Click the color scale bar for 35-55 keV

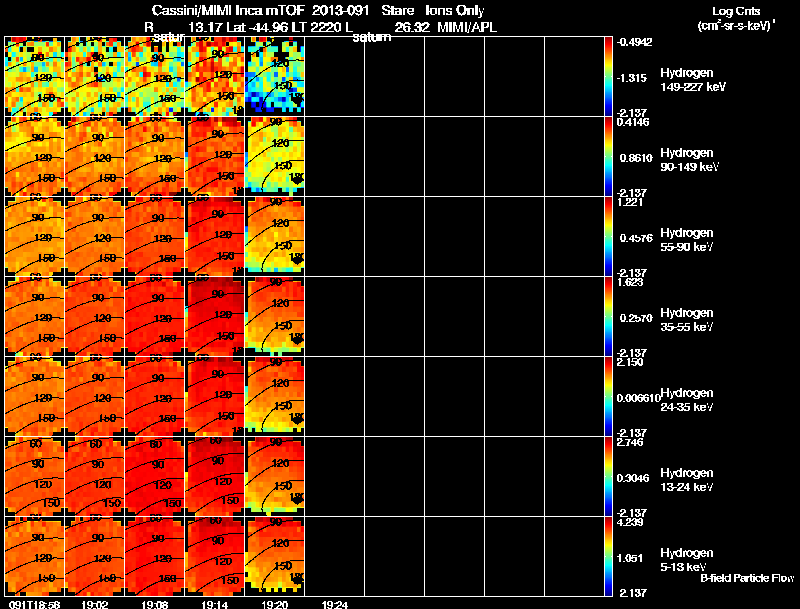tap(608, 316)
